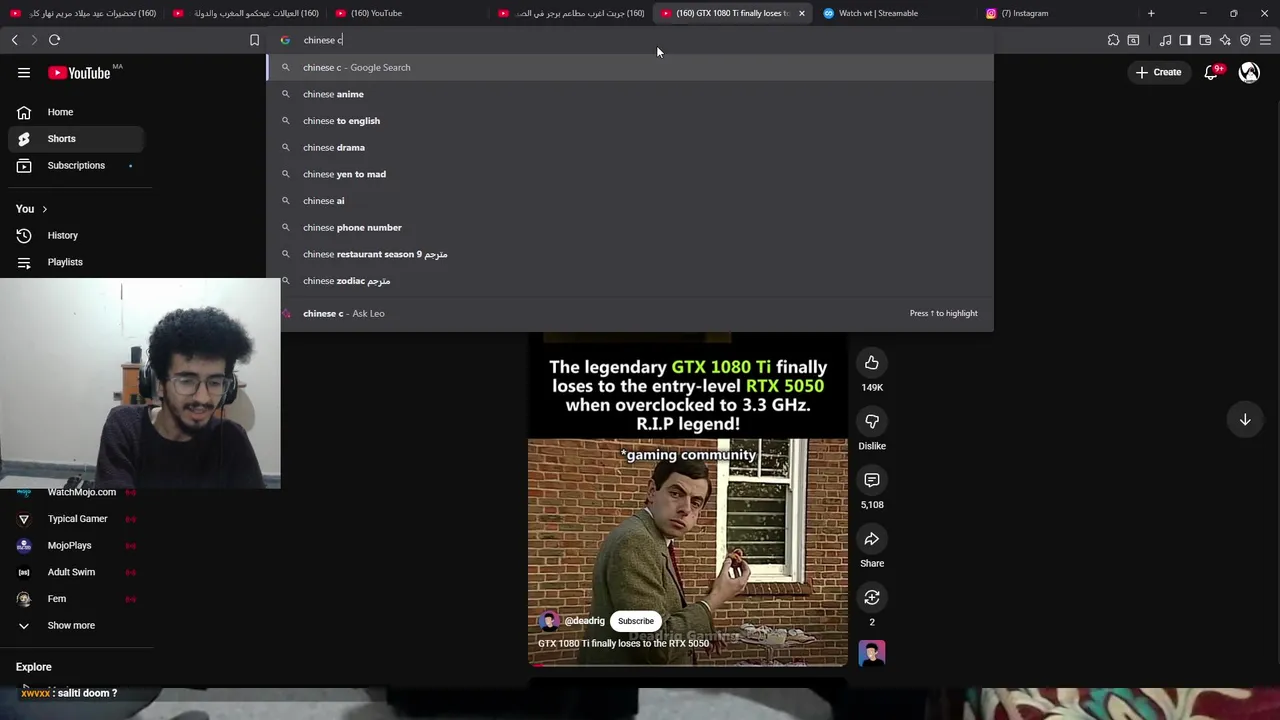
Task: Select the 'chinese to english' suggestion
Action: (x=630, y=121)
